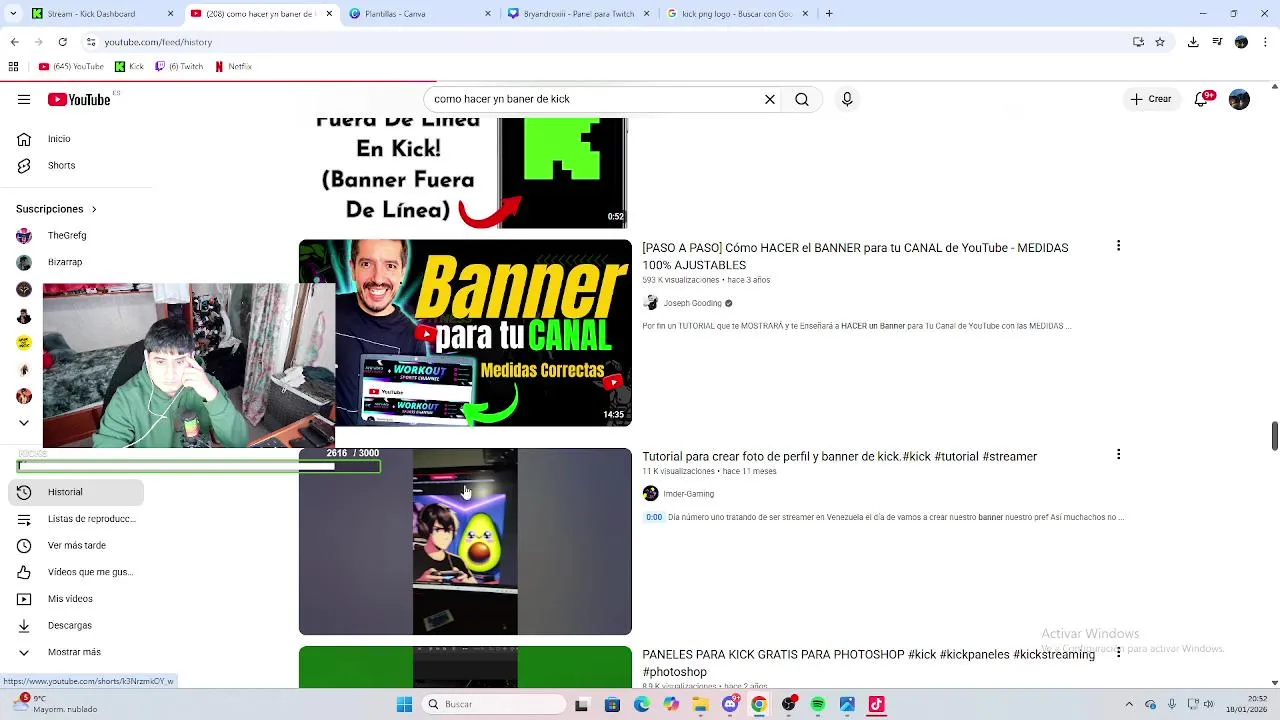Open the Twitch bookmark

(x=179, y=66)
